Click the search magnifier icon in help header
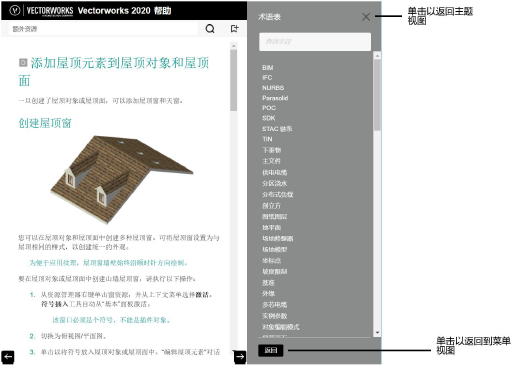 click(x=210, y=29)
